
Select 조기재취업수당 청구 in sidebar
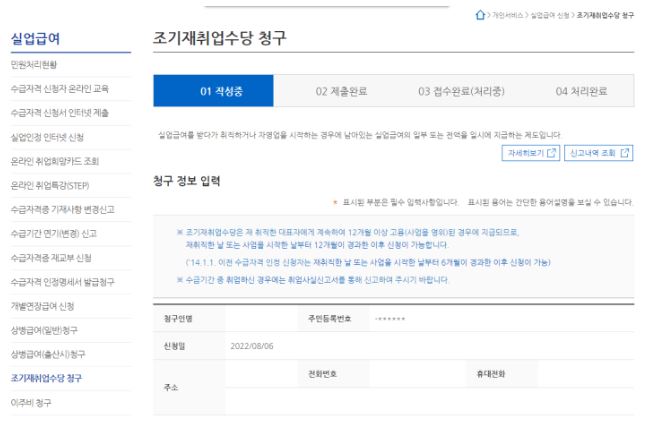click(46, 378)
